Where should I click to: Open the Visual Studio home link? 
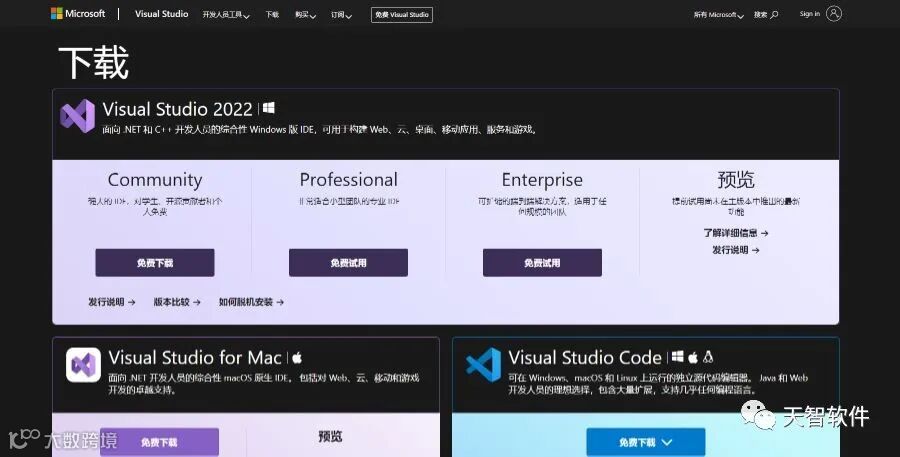(161, 14)
